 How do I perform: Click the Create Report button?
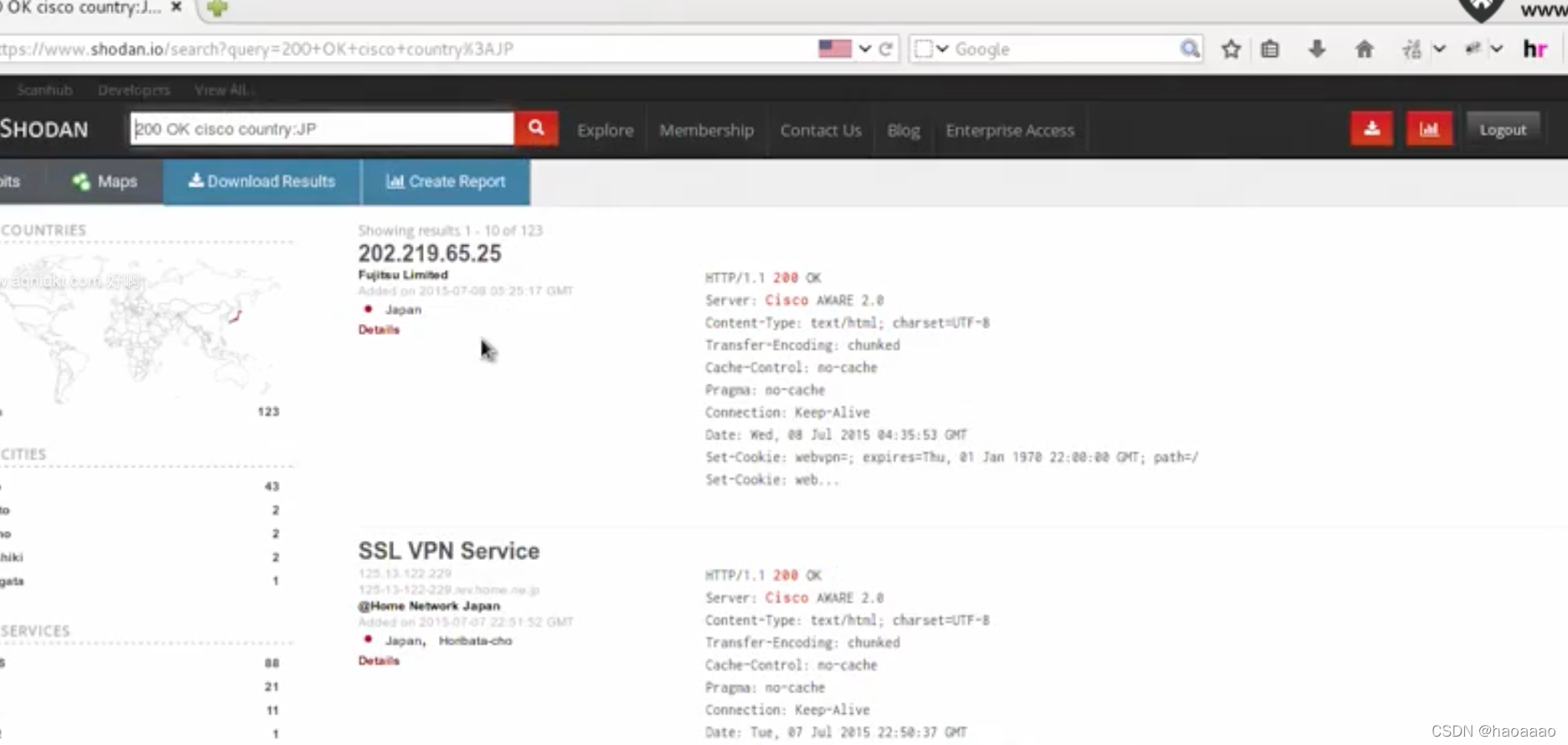click(x=446, y=182)
